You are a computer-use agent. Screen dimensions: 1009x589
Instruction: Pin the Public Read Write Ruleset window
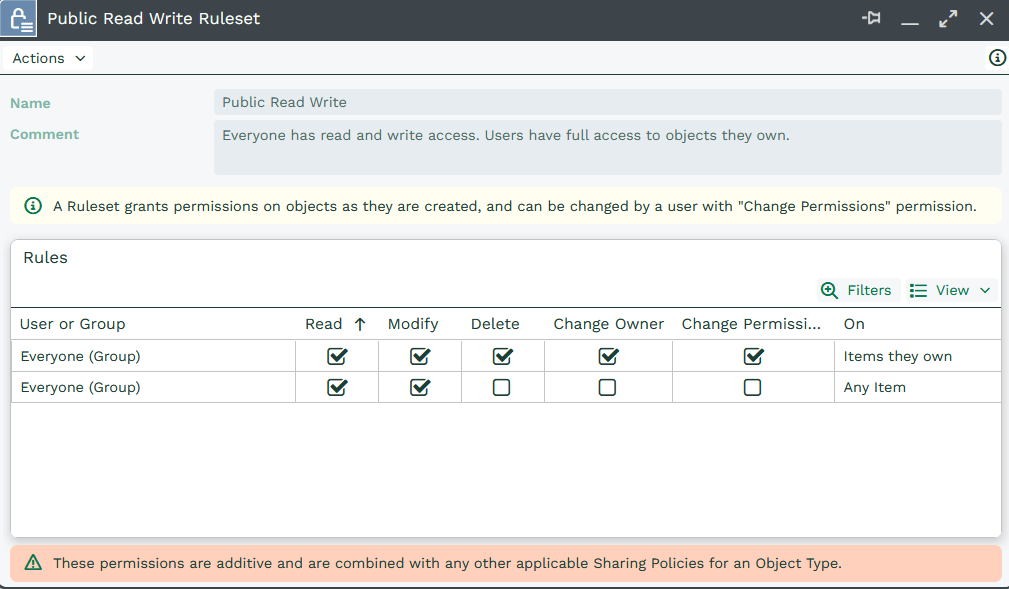[x=871, y=19]
